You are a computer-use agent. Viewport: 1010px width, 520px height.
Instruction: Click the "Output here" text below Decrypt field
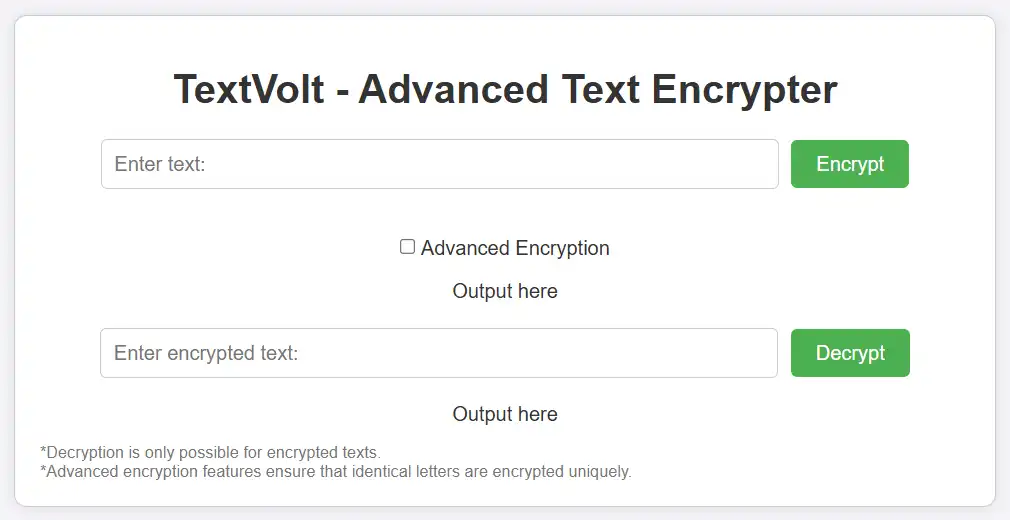(505, 414)
